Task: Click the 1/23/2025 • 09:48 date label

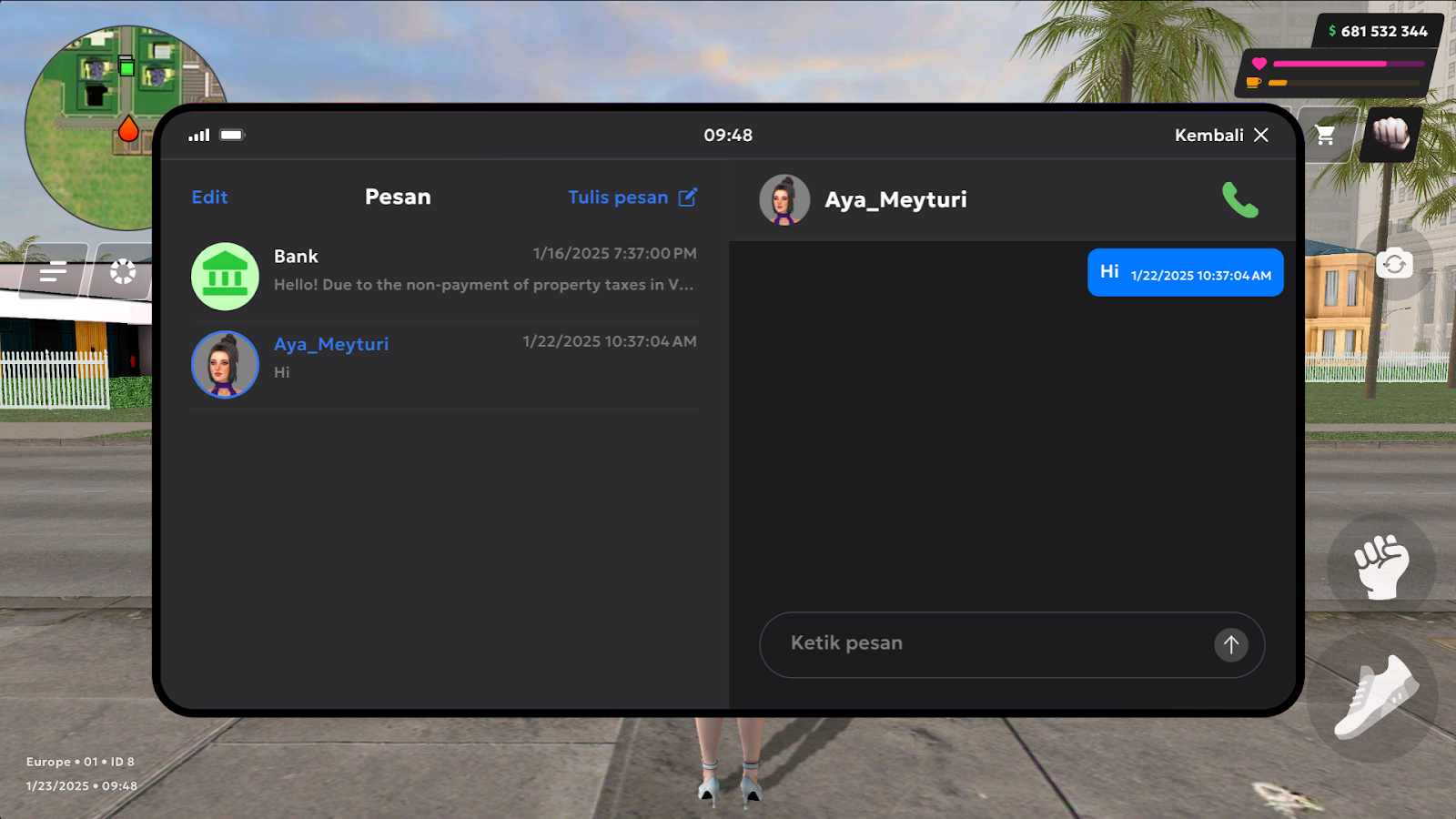Action: pos(81,785)
